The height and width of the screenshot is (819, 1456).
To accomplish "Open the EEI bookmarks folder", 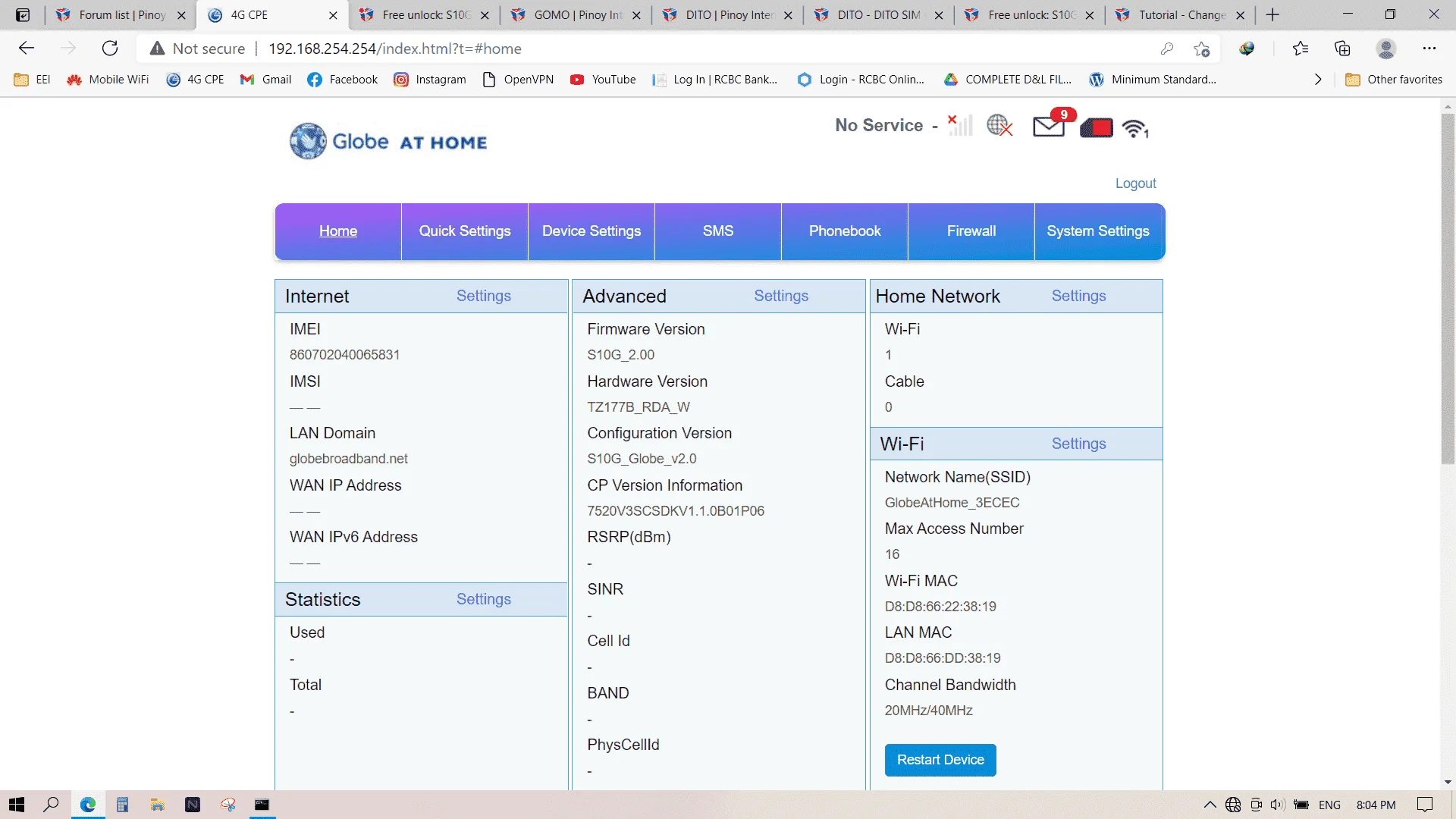I will (x=33, y=79).
